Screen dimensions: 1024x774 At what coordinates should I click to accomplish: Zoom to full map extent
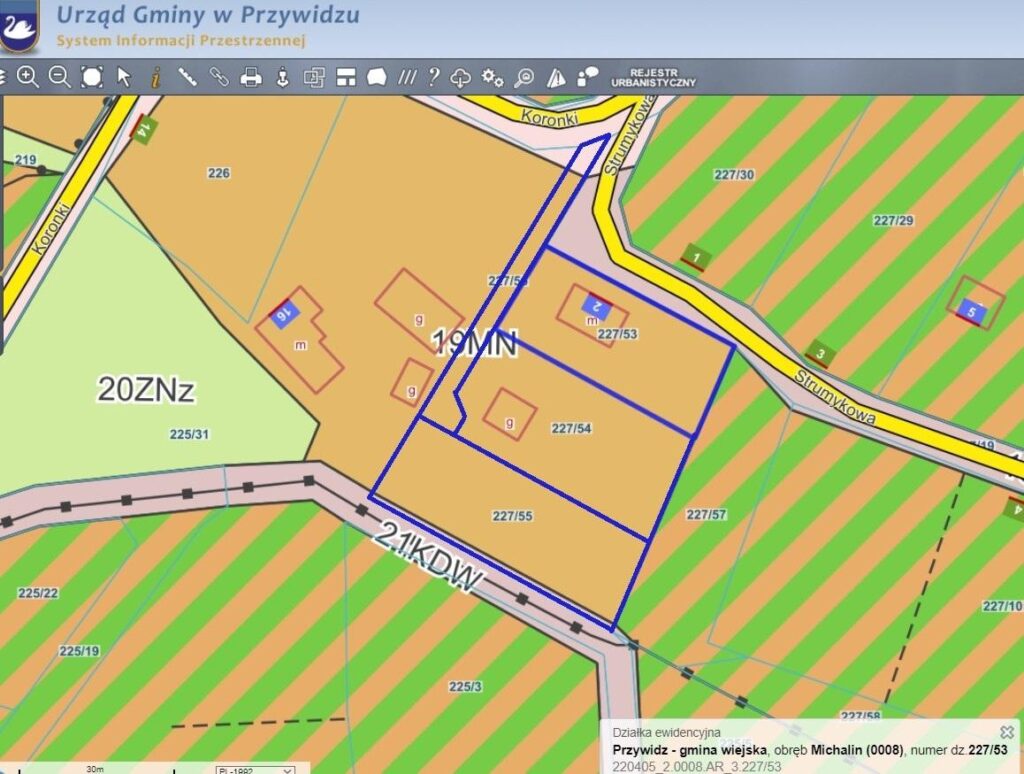(x=91, y=77)
